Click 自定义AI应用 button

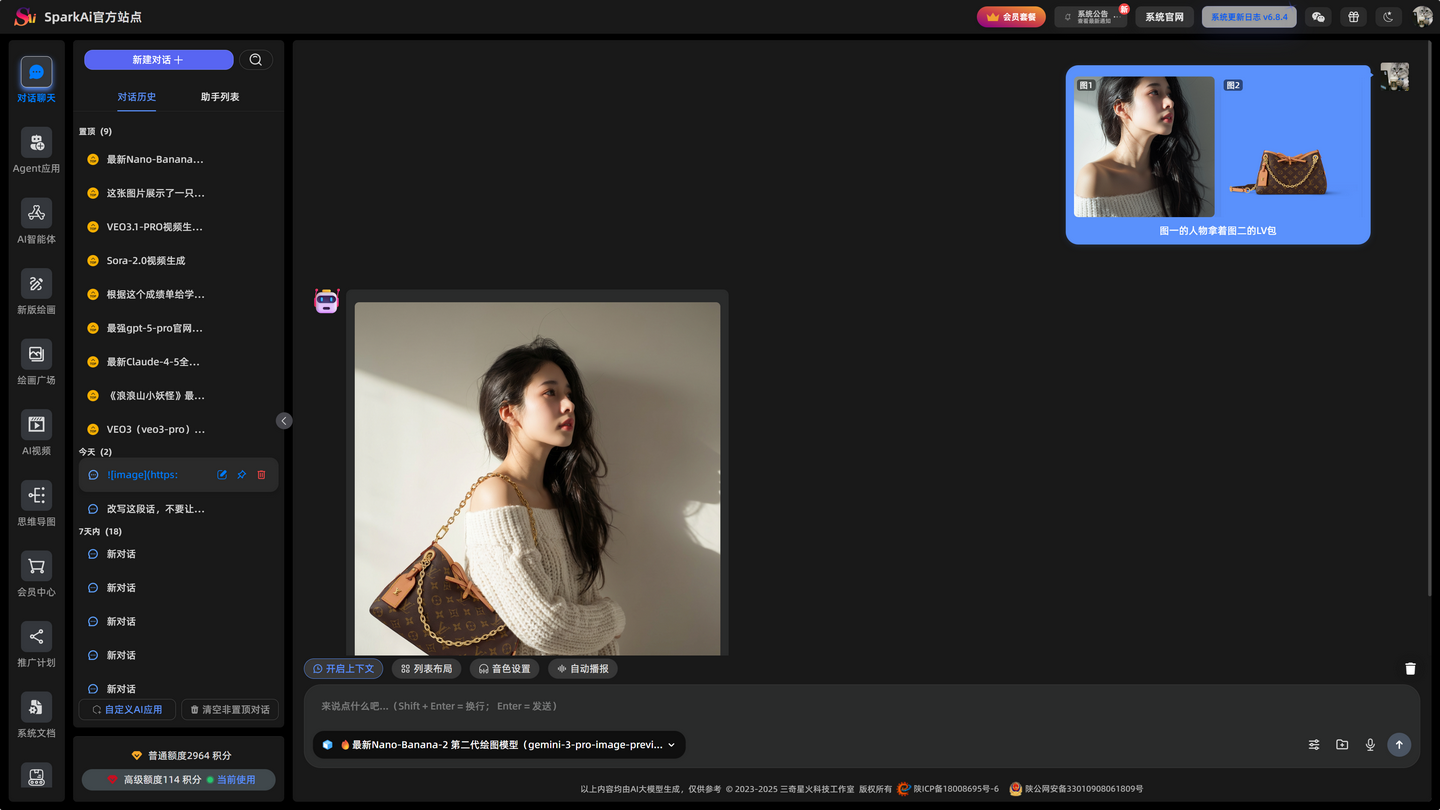pos(127,709)
